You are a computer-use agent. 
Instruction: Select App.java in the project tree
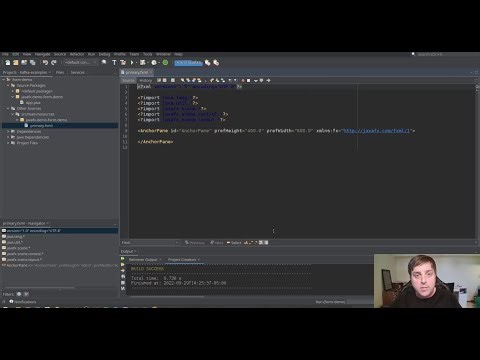click(x=33, y=103)
